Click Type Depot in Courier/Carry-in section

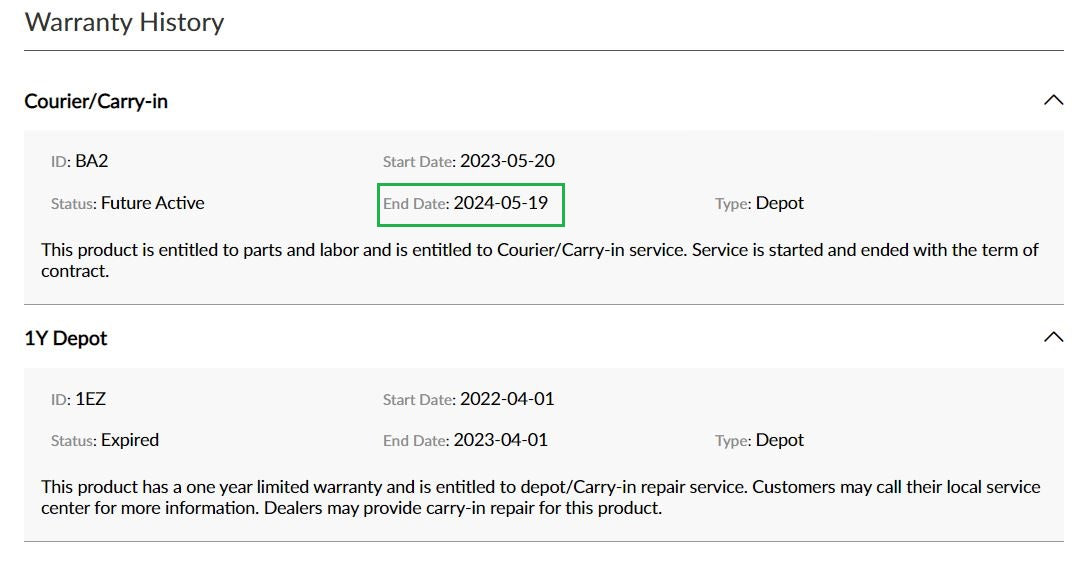(x=759, y=203)
